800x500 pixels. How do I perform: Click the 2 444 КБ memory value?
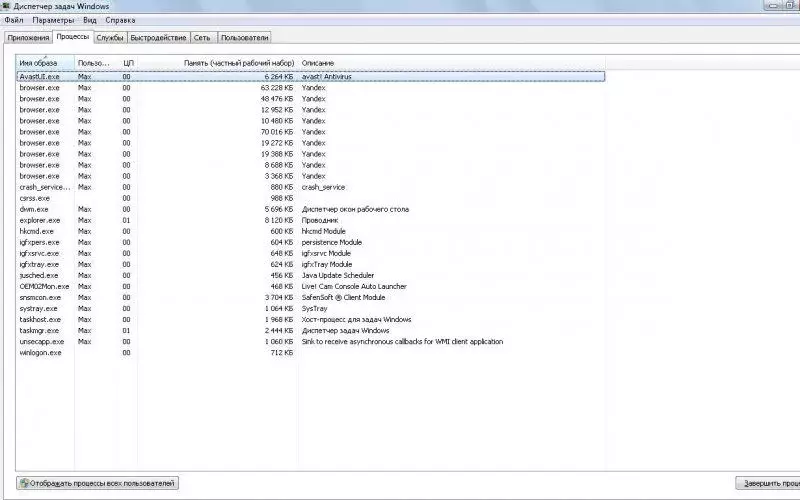point(279,331)
